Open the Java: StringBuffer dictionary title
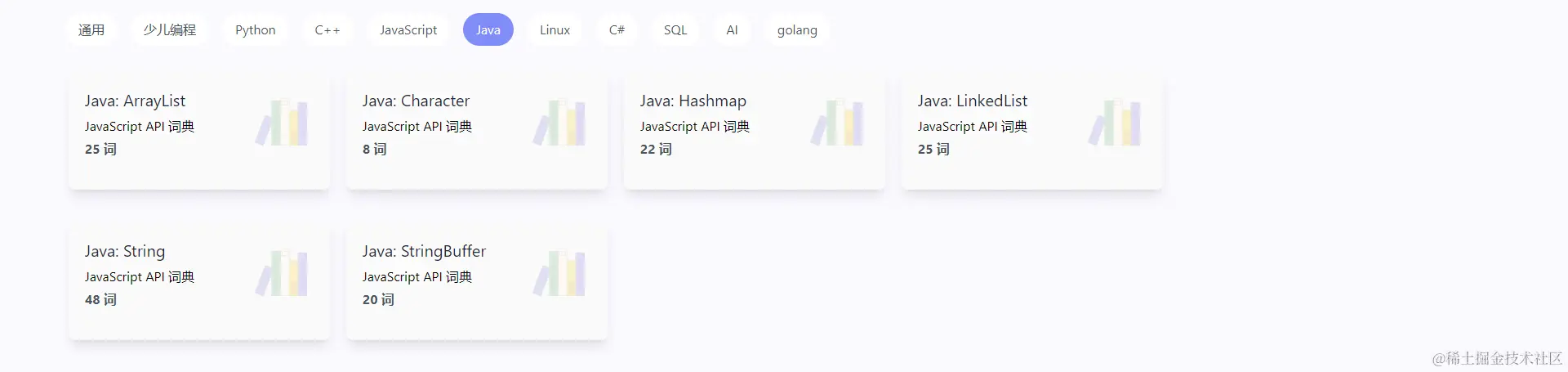 click(x=425, y=251)
